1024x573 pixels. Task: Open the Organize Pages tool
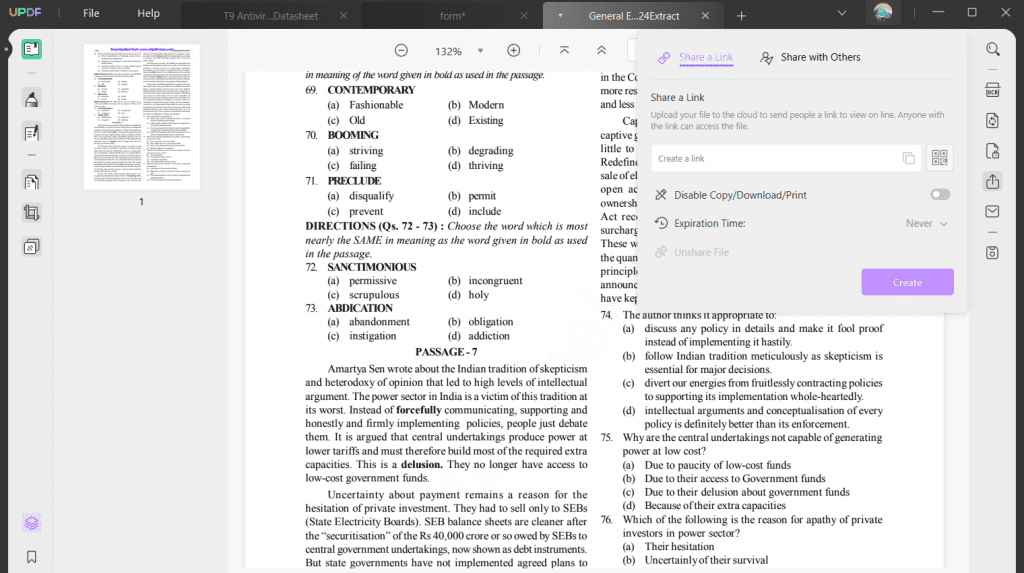[x=31, y=182]
